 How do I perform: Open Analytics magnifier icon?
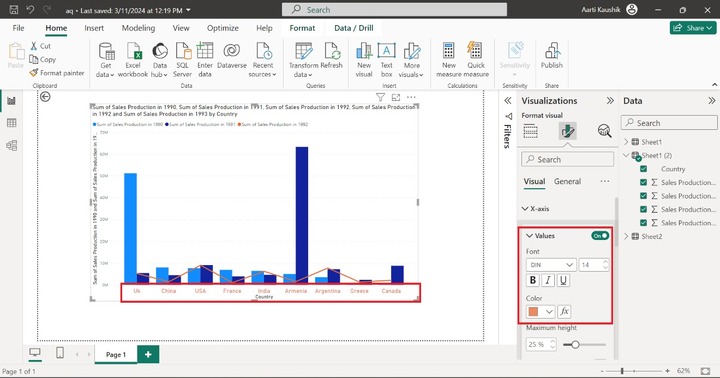tap(604, 131)
